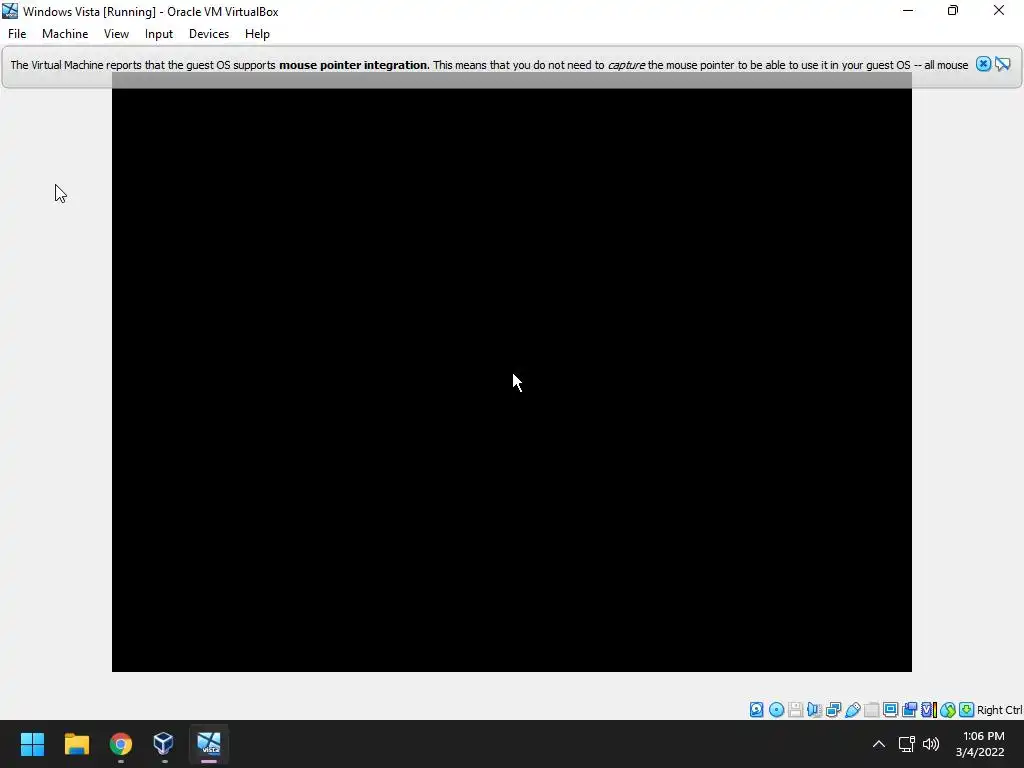This screenshot has width=1024, height=768.
Task: Restore down the VirtualBox window
Action: coord(953,10)
